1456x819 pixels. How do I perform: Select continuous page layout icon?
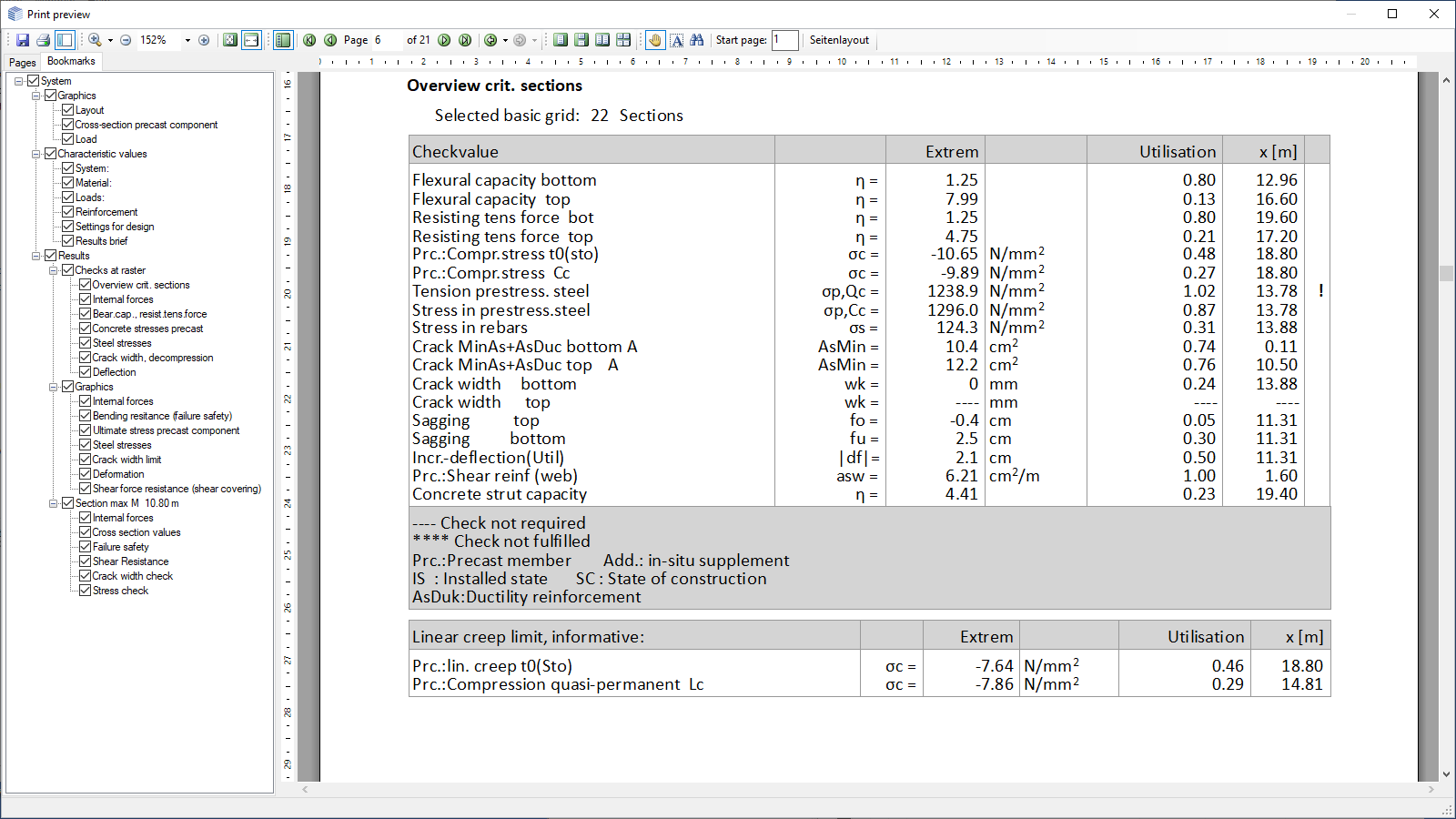pos(581,40)
